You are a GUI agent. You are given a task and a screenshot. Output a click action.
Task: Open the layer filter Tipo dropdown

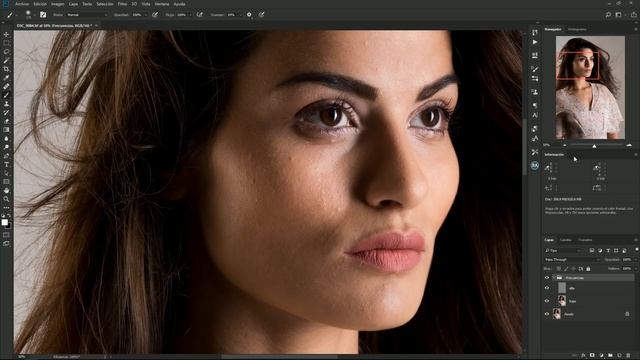pyautogui.click(x=564, y=250)
